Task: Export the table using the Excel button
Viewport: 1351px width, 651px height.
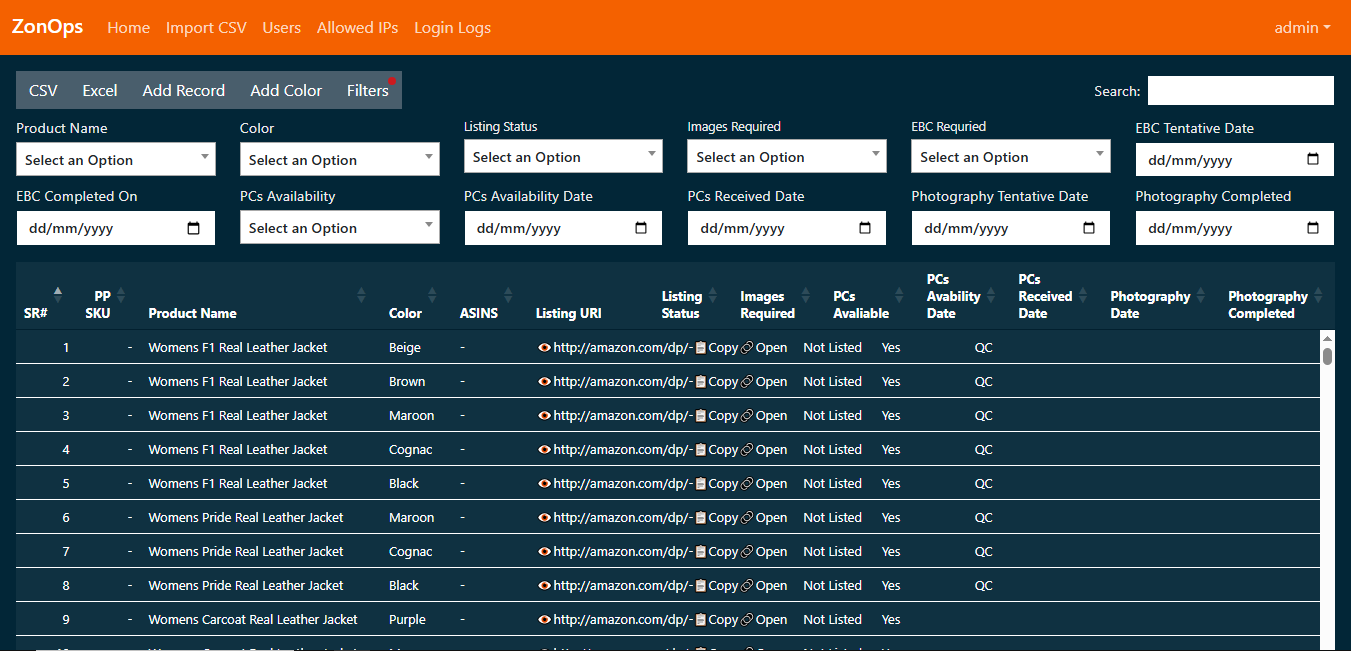Action: pyautogui.click(x=100, y=90)
